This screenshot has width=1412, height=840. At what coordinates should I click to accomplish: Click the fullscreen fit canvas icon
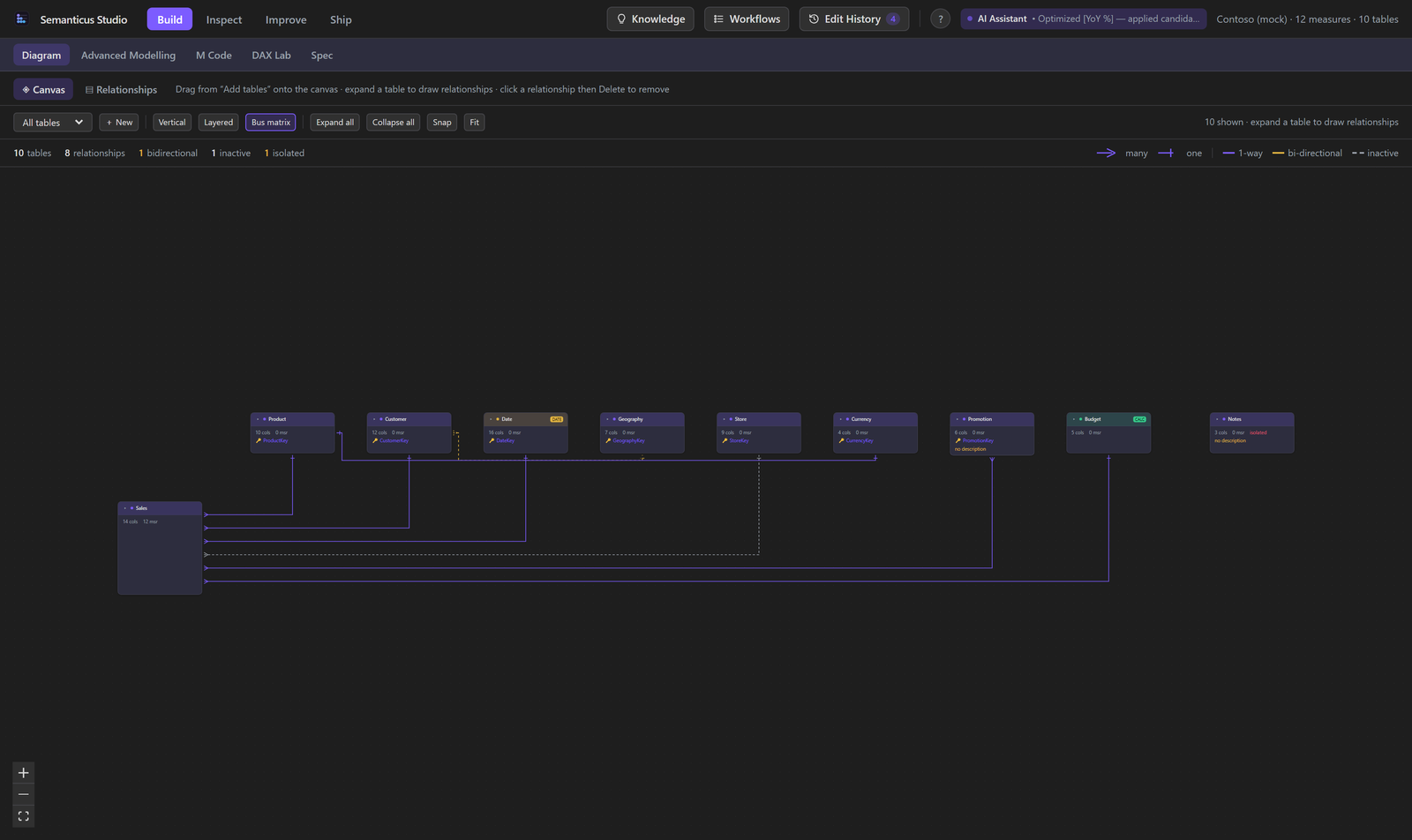24,816
